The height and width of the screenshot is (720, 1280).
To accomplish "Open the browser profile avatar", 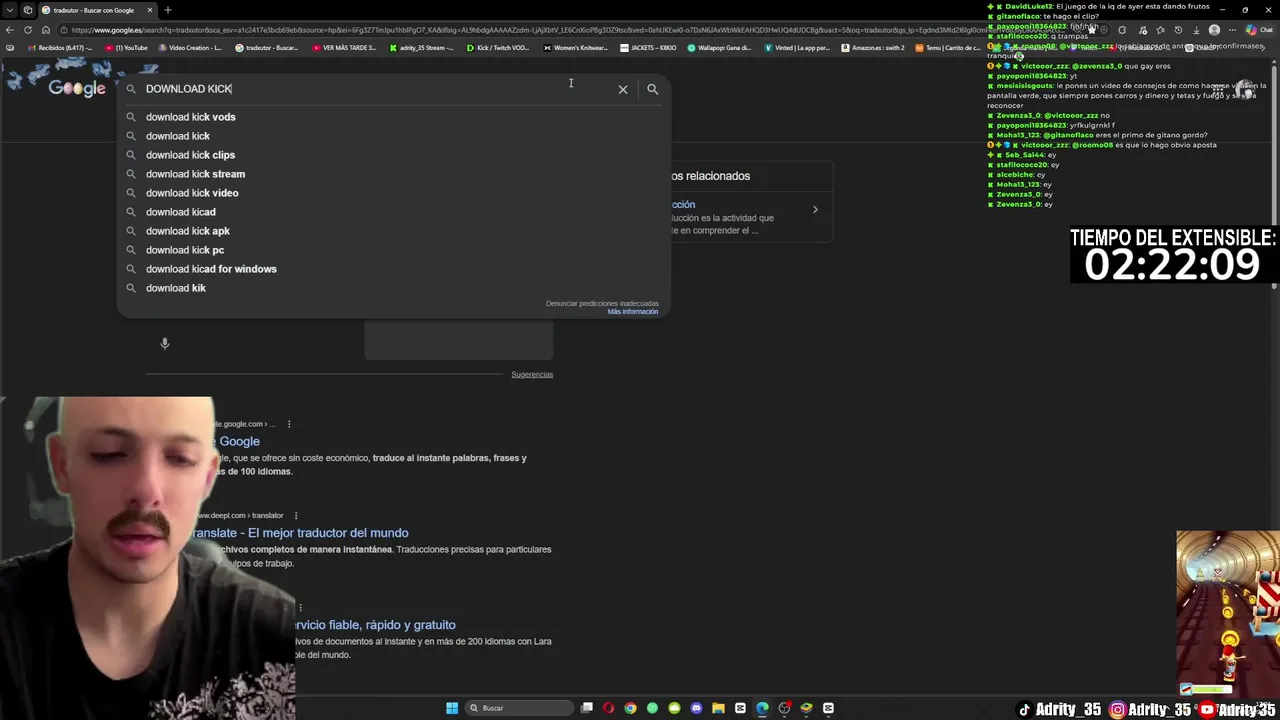I will coord(1214,30).
